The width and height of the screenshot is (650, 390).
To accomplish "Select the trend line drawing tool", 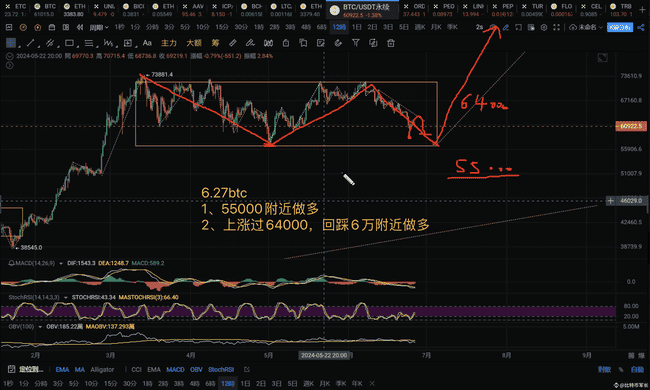I will point(30,43).
